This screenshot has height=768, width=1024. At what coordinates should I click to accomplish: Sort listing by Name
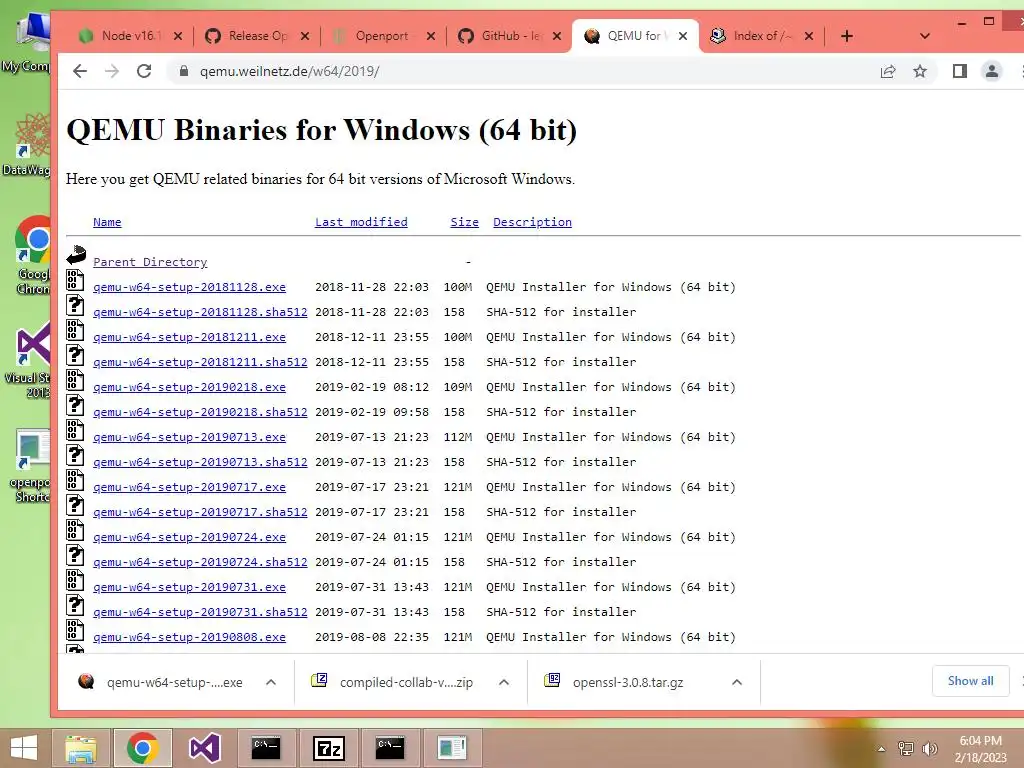(107, 222)
